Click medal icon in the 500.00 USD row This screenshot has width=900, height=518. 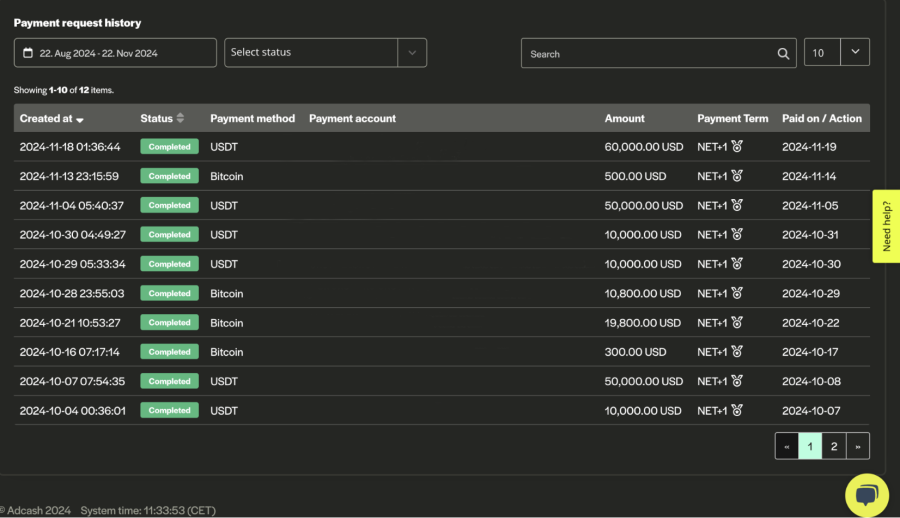click(x=737, y=176)
